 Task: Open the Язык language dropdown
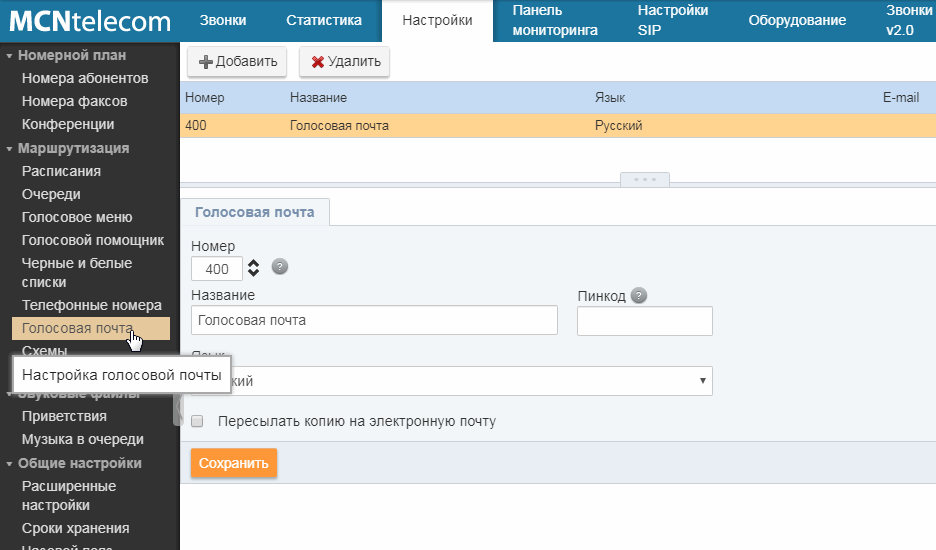(x=452, y=381)
